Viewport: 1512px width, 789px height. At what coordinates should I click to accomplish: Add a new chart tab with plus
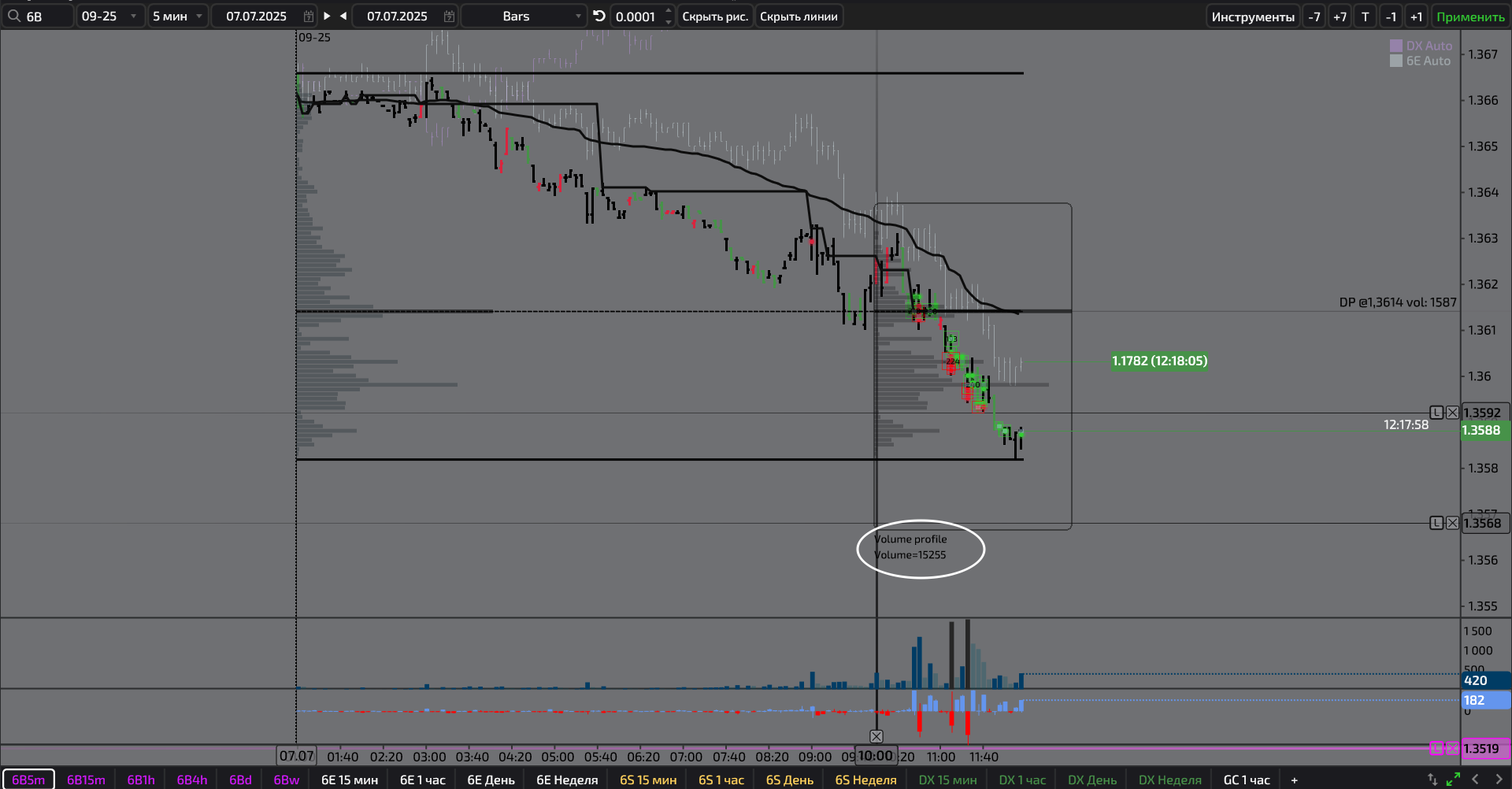[x=1294, y=780]
